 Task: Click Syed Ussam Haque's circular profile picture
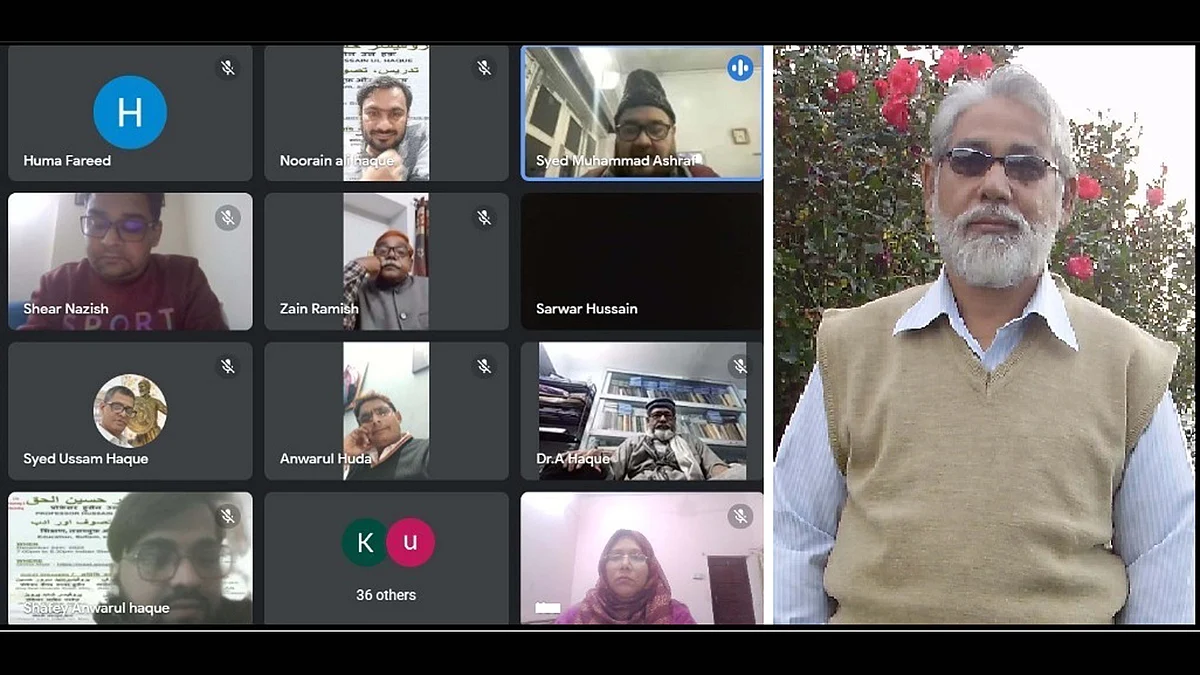point(130,410)
